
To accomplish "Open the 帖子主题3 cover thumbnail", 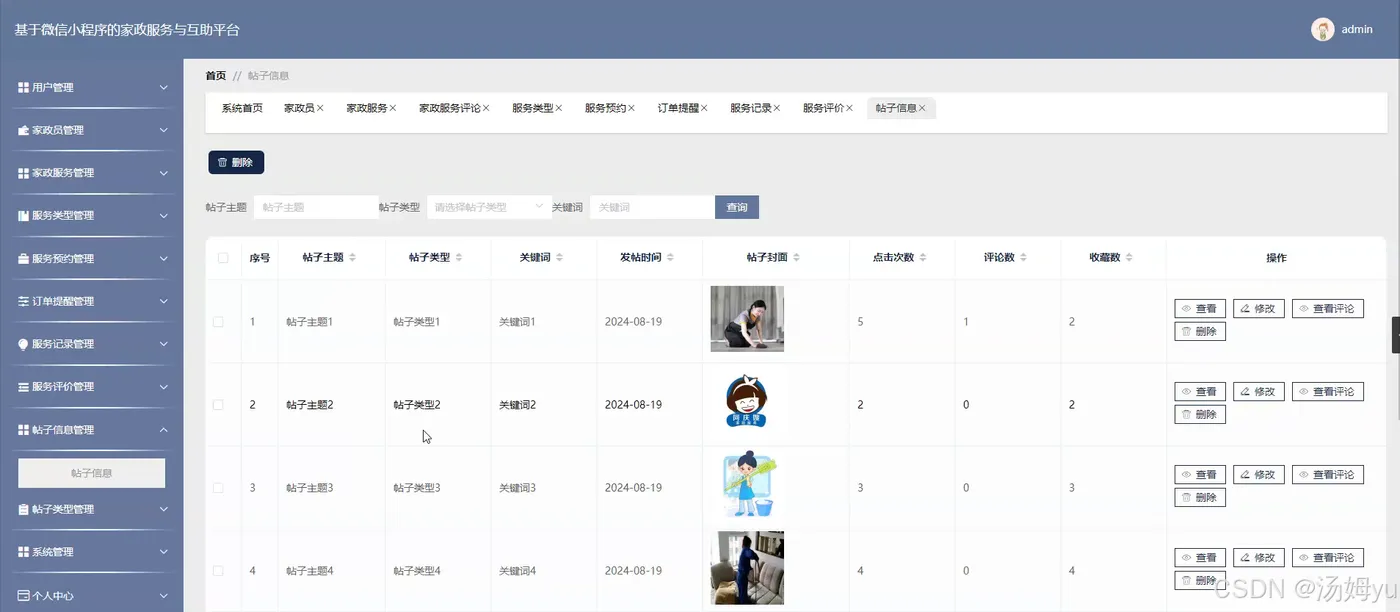I will [749, 486].
